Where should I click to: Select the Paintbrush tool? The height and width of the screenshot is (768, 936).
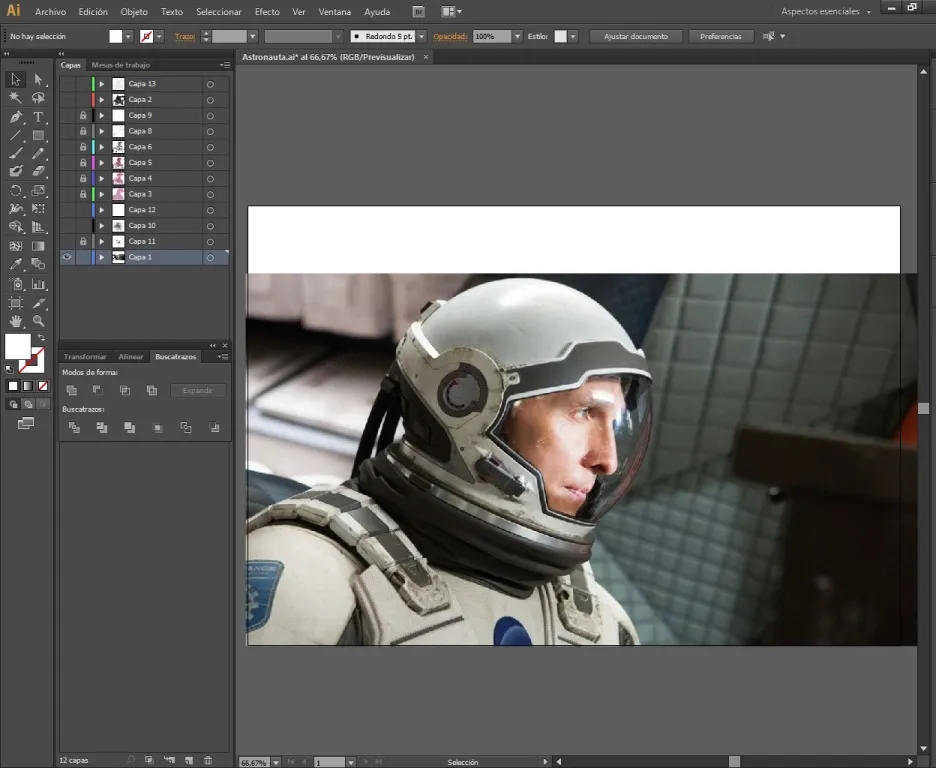[x=16, y=154]
